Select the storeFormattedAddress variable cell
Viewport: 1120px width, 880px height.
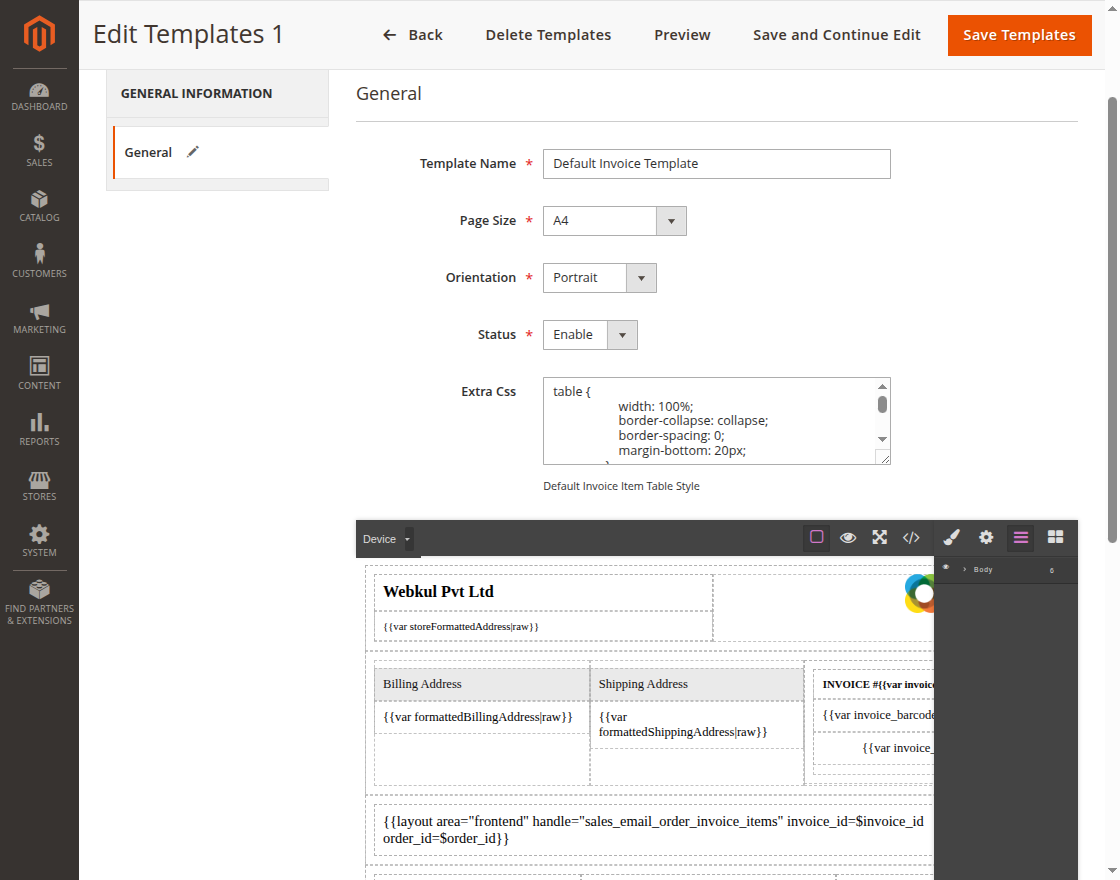(543, 626)
